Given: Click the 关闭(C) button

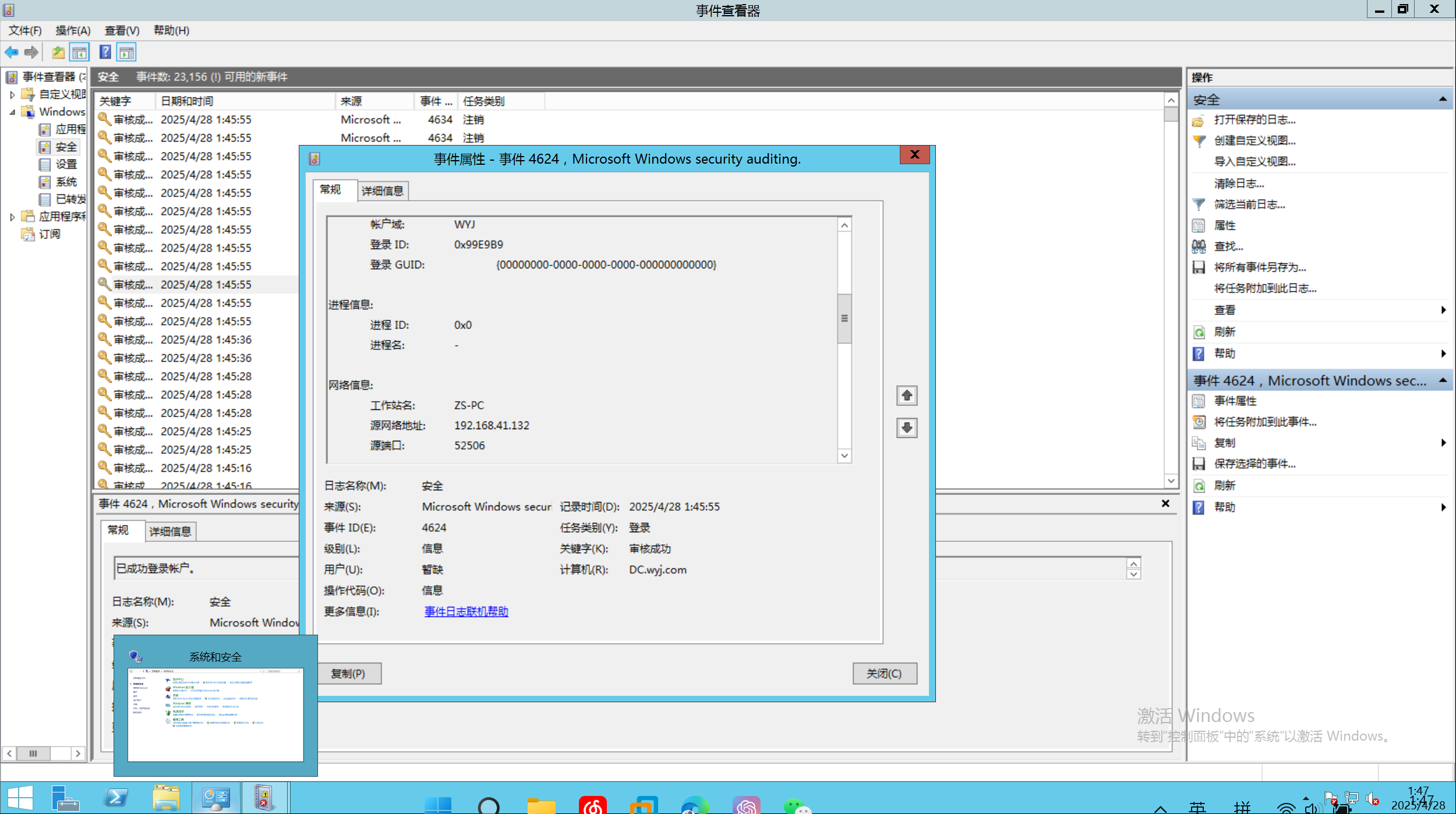Looking at the screenshot, I should pos(884,674).
